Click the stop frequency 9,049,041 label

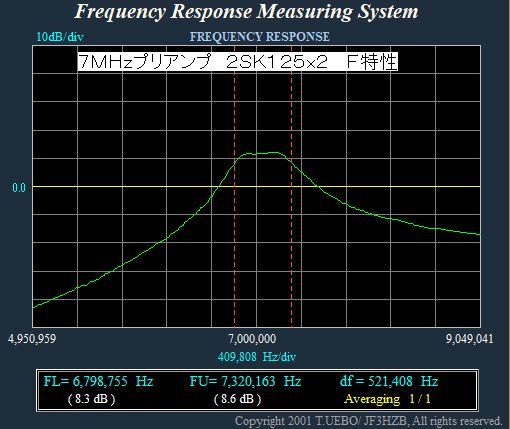point(469,339)
